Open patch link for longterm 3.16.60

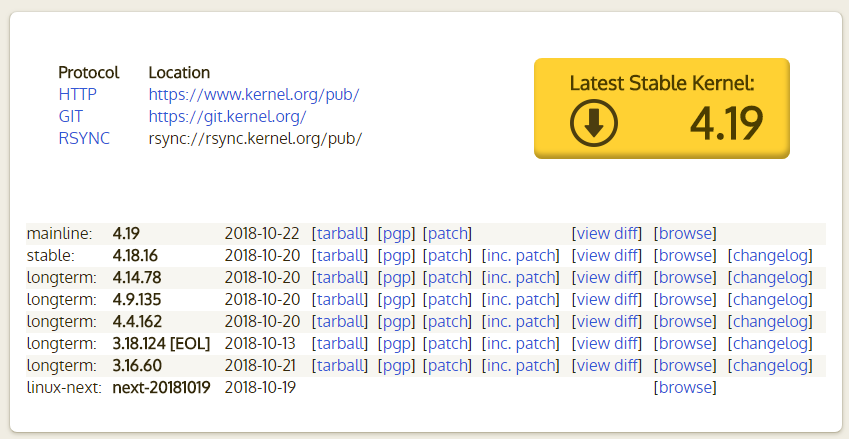click(447, 365)
